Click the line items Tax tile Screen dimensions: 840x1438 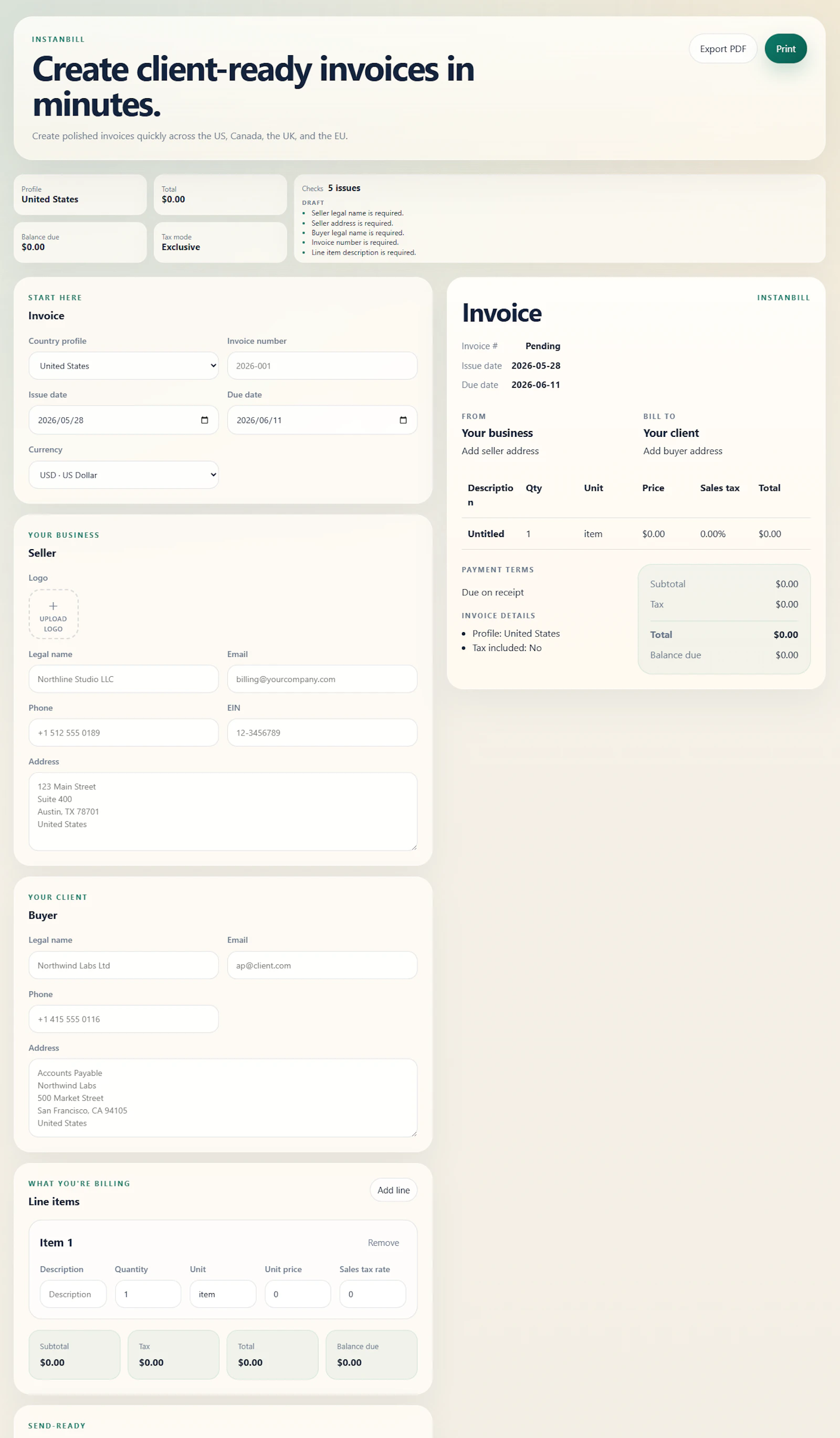pos(173,1355)
